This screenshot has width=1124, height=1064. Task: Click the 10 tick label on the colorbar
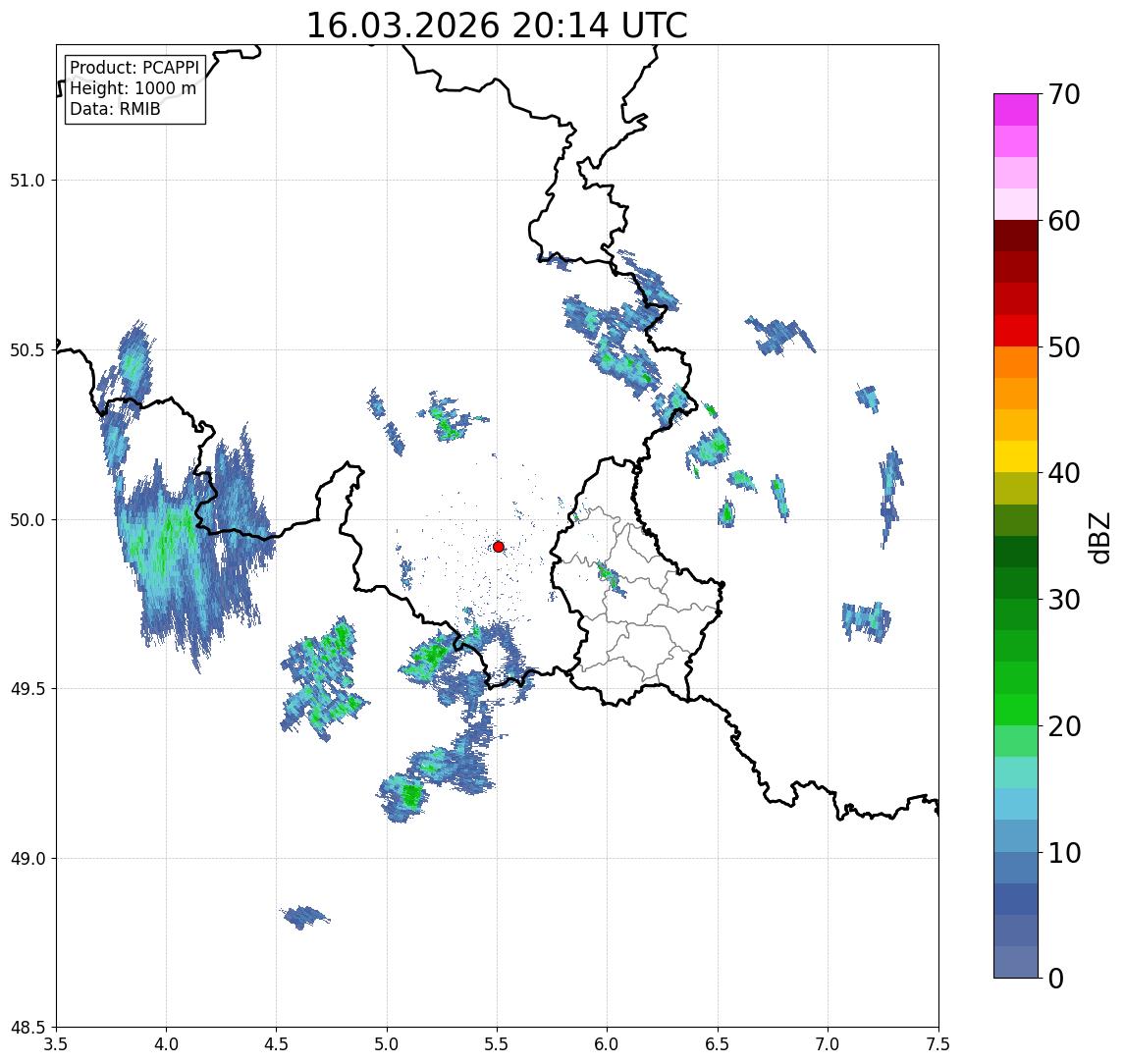click(x=1064, y=853)
